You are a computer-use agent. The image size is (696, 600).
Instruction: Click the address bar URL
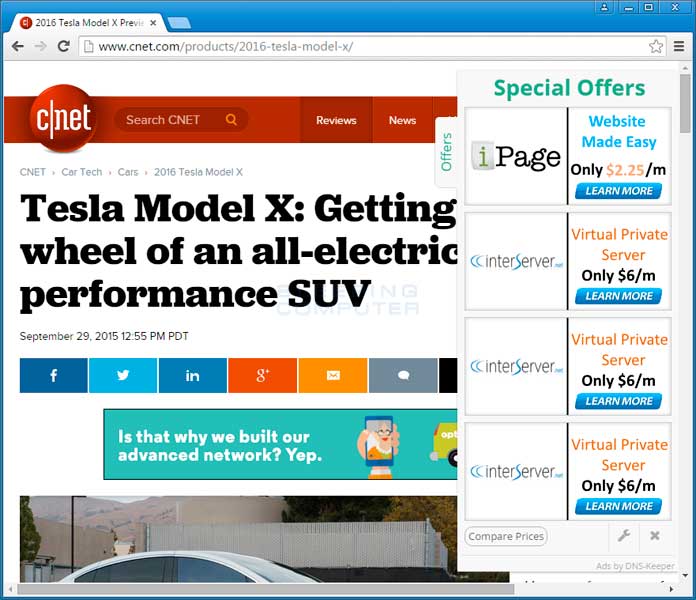tap(225, 46)
